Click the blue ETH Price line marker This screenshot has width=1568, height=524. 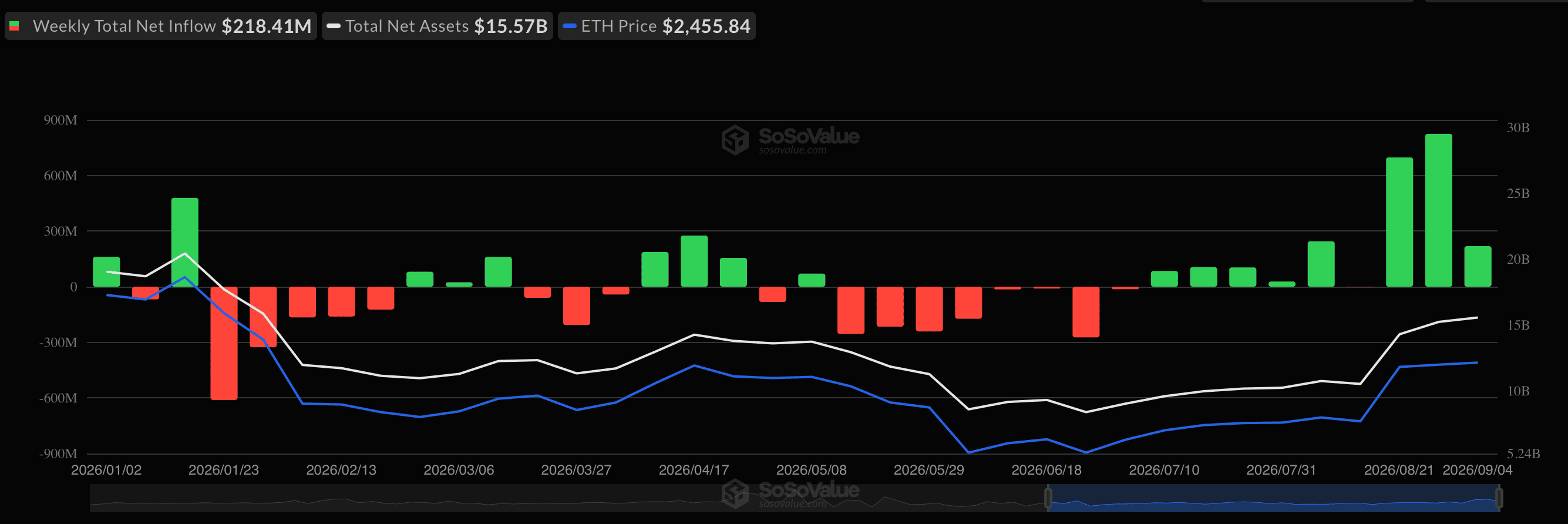[x=569, y=26]
